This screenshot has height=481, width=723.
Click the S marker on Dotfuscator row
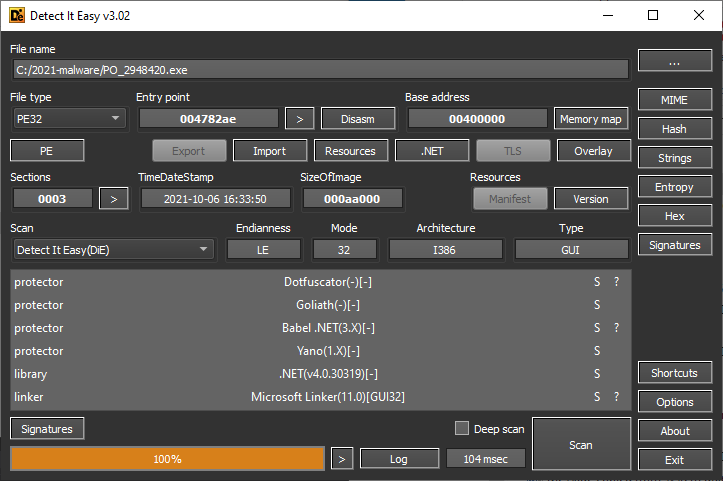pos(597,282)
